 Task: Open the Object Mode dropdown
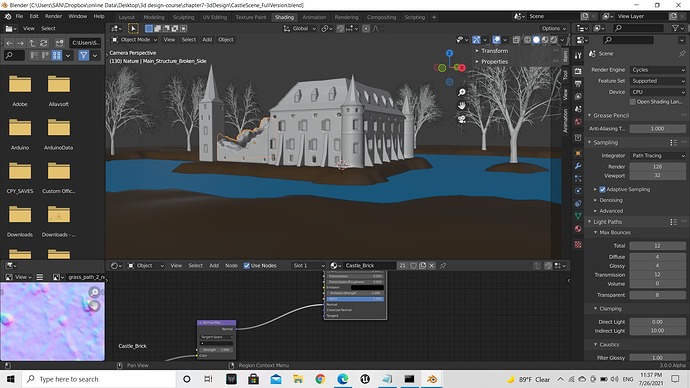point(134,40)
